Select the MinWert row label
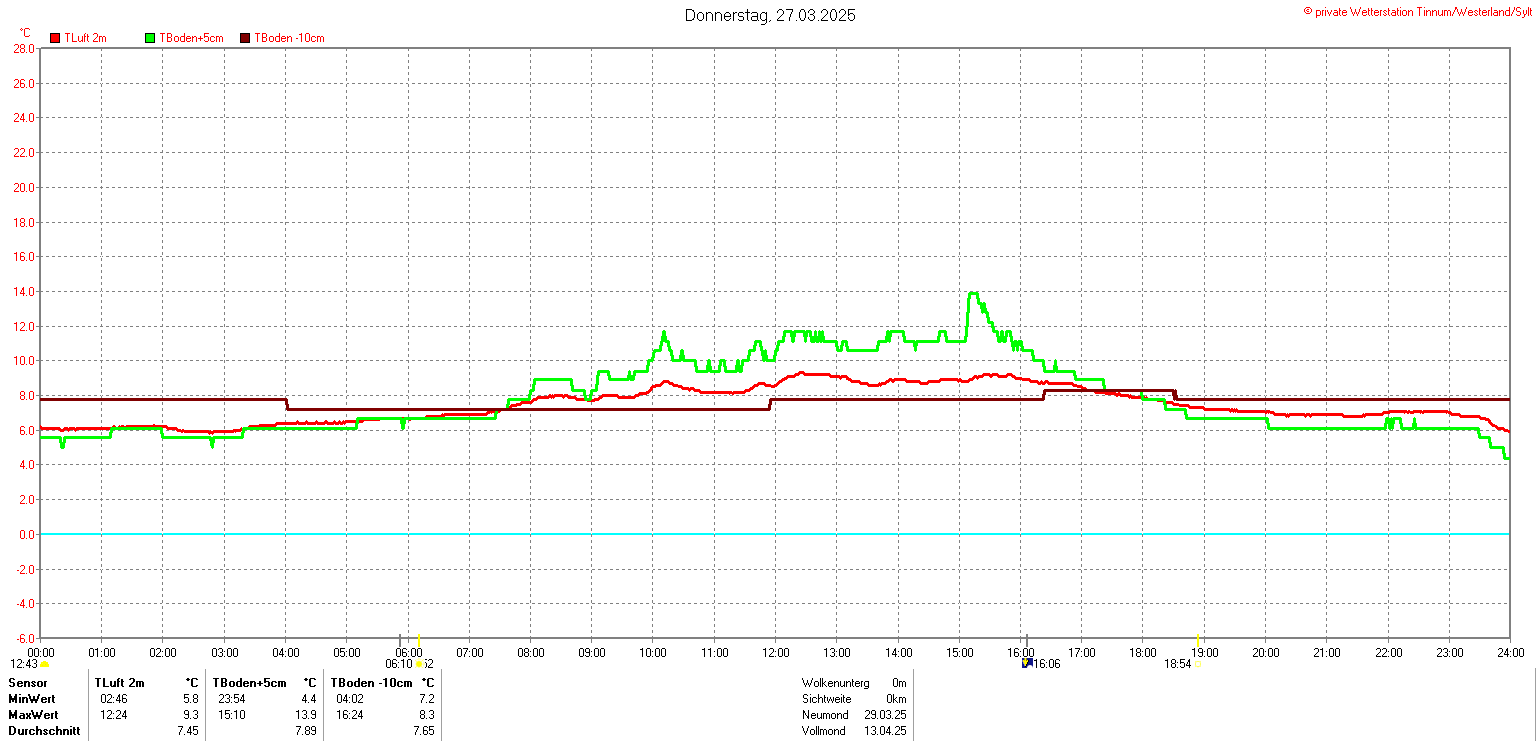Viewport: 1536px width, 741px height. (x=32, y=698)
